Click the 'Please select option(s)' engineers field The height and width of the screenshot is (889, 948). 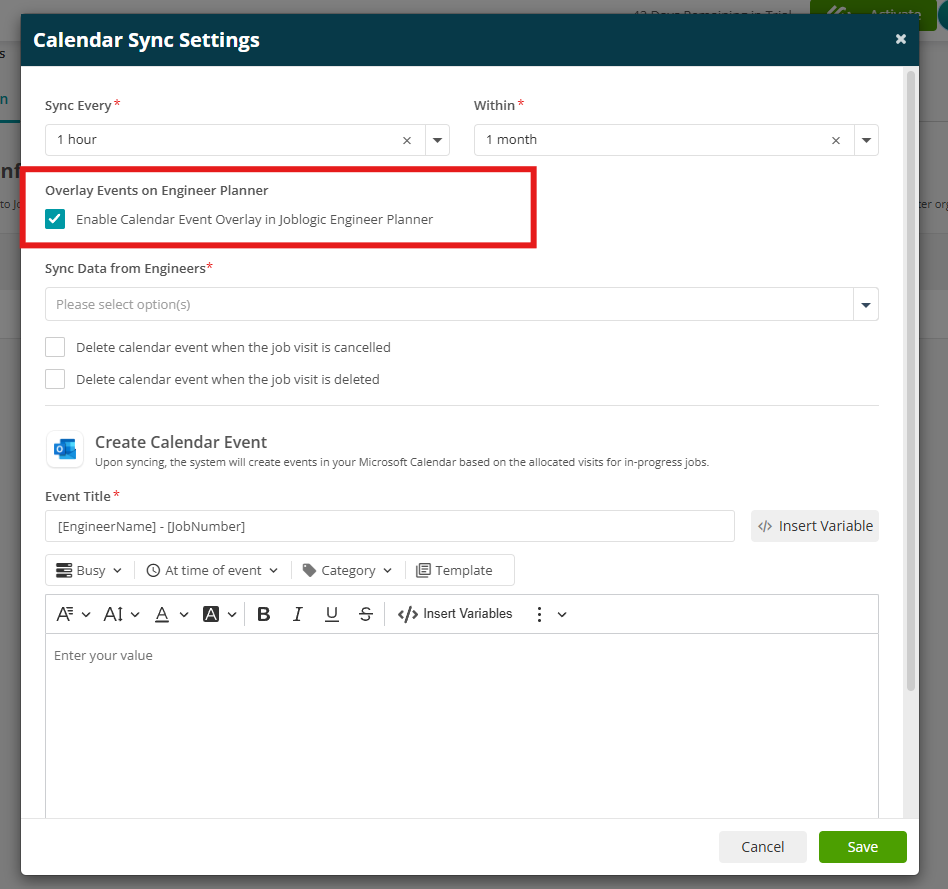point(449,305)
